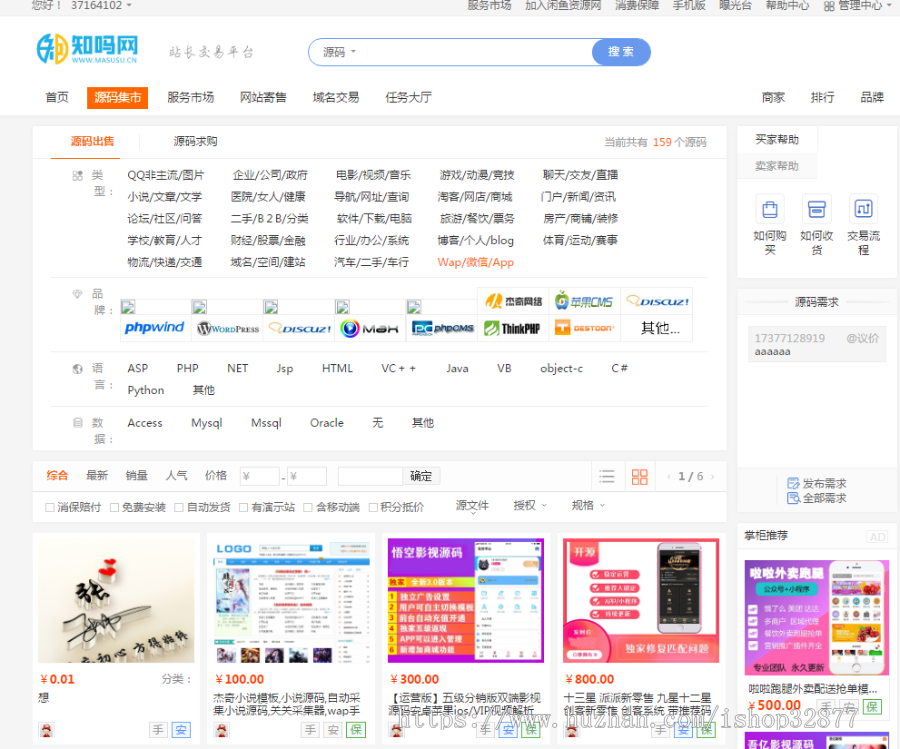Screen dimensions: 900x749
Task: Open the 源码 search type dropdown
Action: tap(339, 52)
